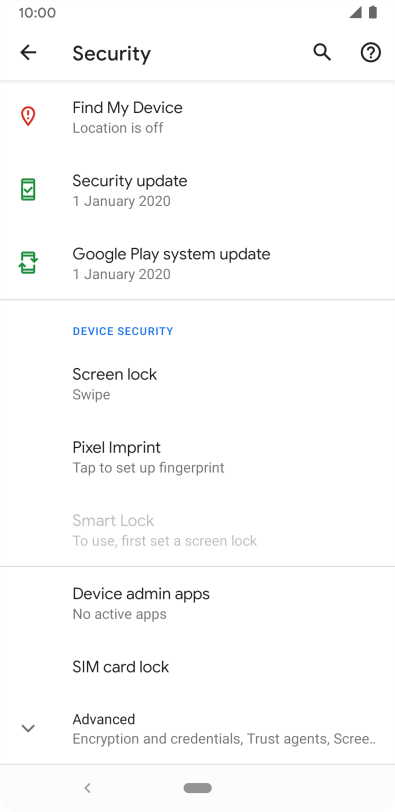Tap the home pill in navigation bar
395x812 pixels.
(197, 788)
